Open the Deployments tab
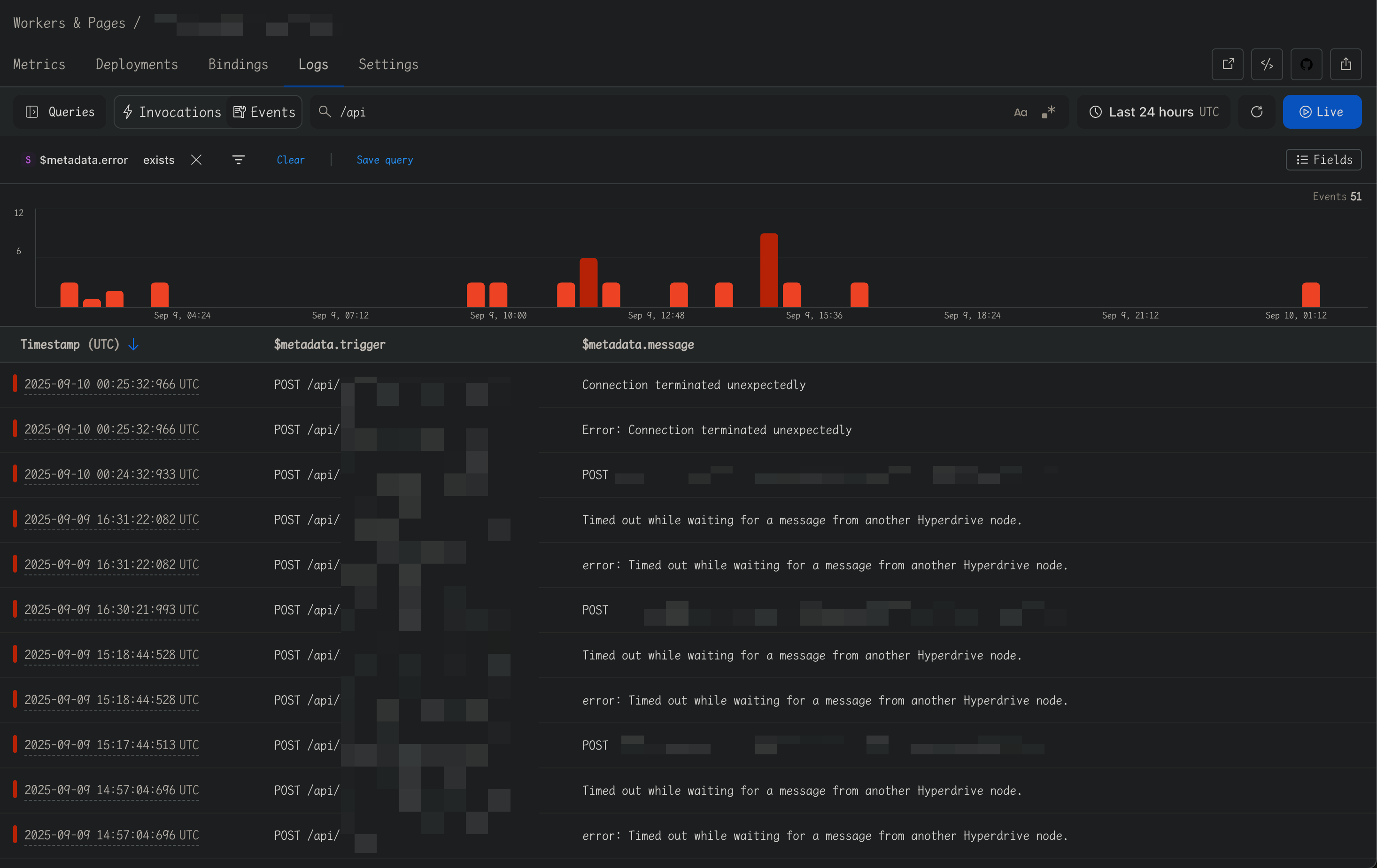 137,65
